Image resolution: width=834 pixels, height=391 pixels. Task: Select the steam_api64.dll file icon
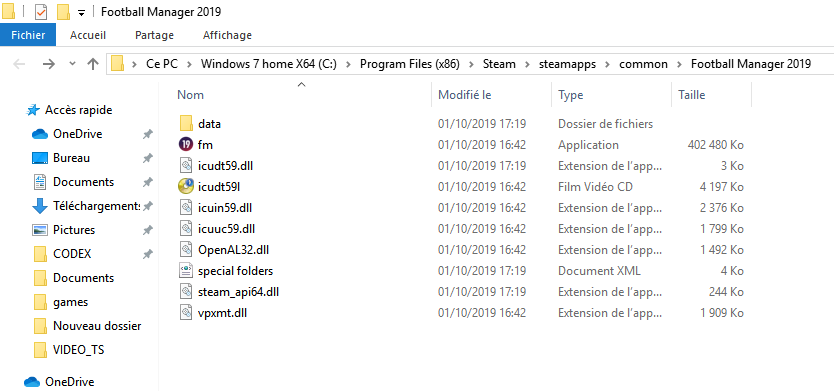[x=186, y=292]
